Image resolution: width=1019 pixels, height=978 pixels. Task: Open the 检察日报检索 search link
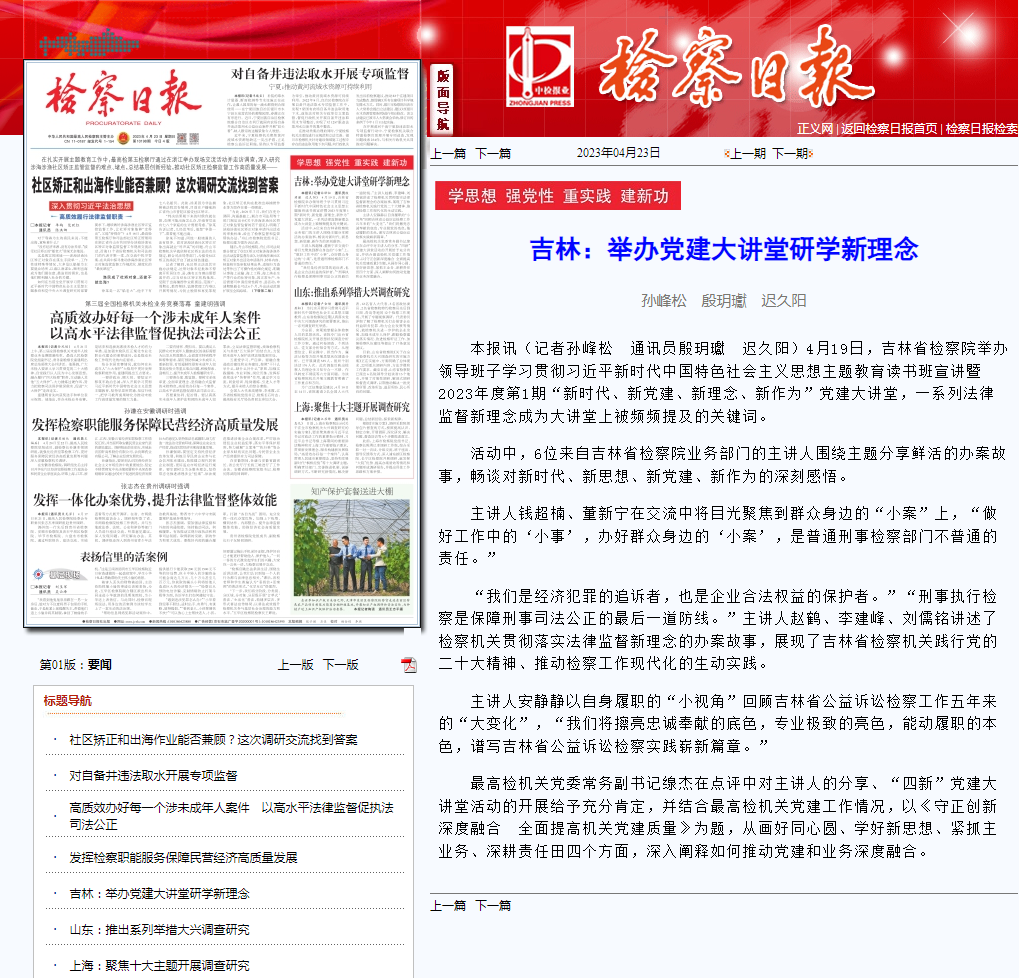pyautogui.click(x=981, y=129)
